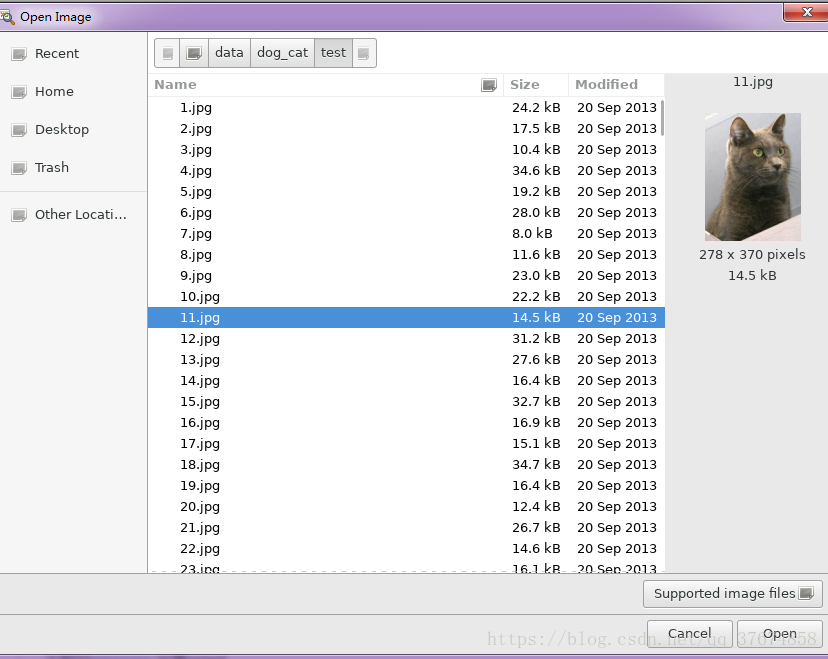The width and height of the screenshot is (828, 659).
Task: Select file 1.jpg
Action: tap(406, 108)
